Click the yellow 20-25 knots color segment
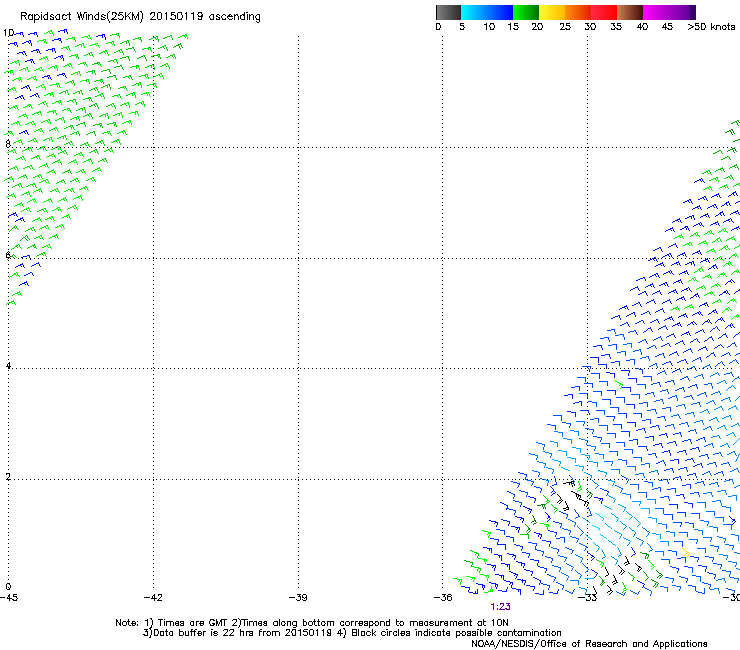The width and height of the screenshot is (740, 650). [x=552, y=12]
